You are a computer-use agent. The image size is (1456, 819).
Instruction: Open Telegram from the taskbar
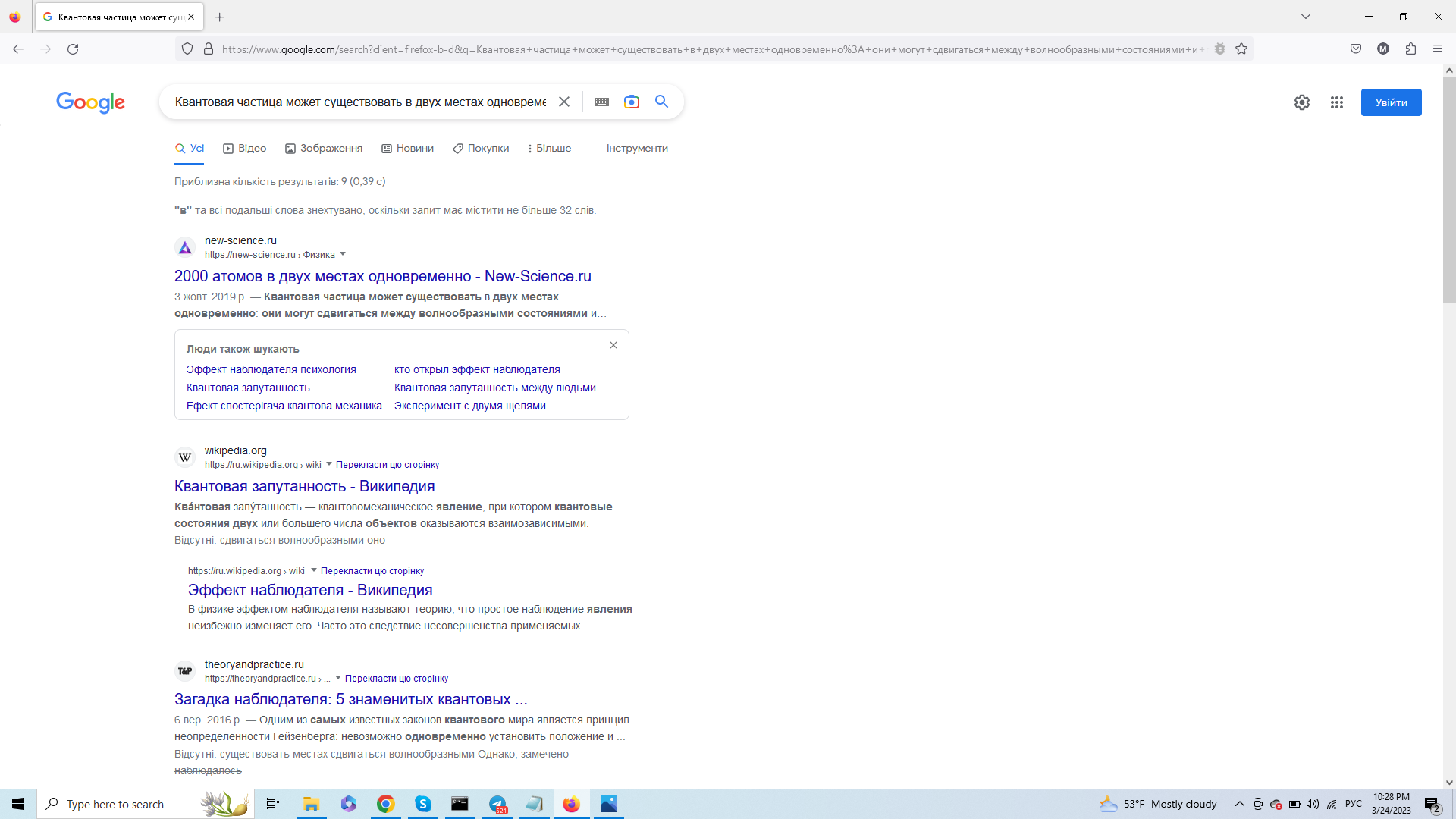pyautogui.click(x=497, y=804)
